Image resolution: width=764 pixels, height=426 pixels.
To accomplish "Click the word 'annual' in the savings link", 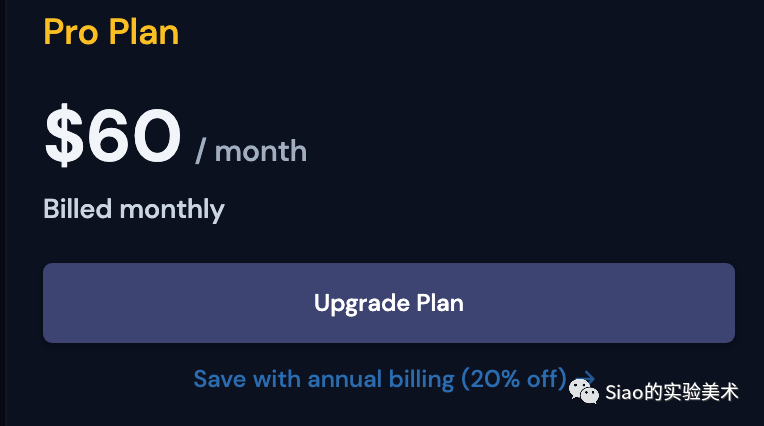I will coord(344,379).
